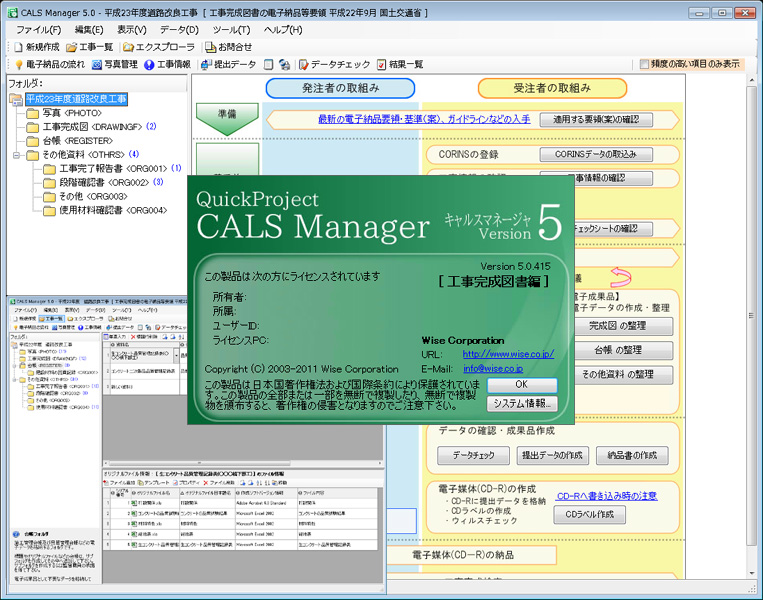Open the 編集(E) menu
Image resolution: width=763 pixels, height=600 pixels.
89,30
